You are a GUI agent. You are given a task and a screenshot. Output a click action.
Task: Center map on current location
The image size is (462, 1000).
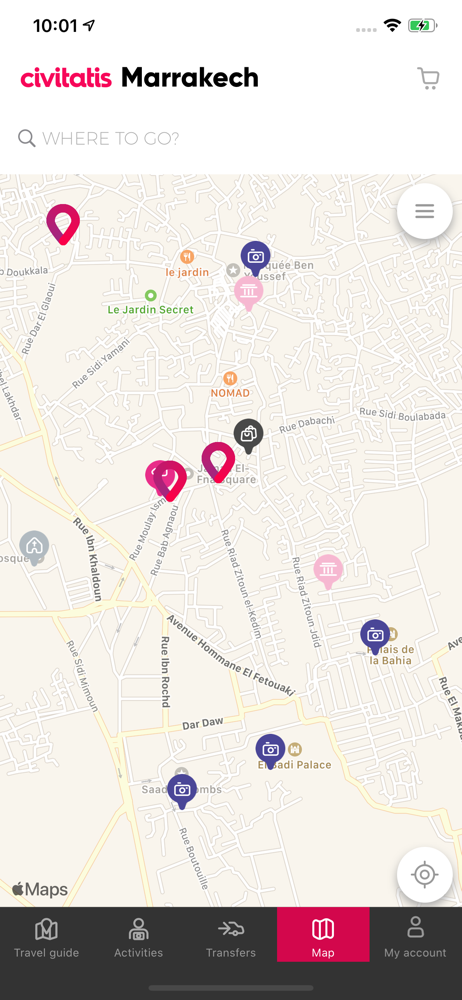pyautogui.click(x=425, y=875)
